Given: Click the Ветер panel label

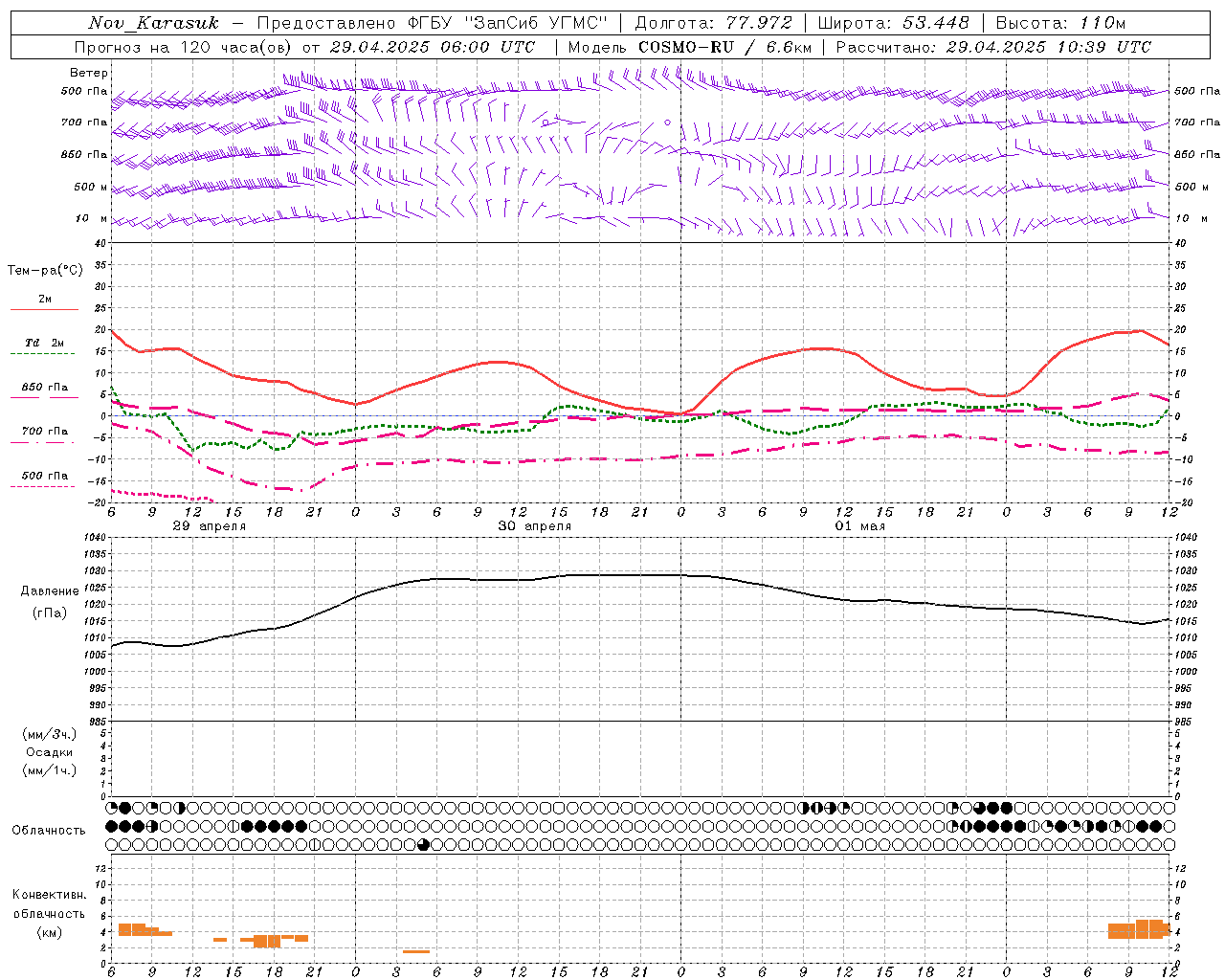Looking at the screenshot, I should pyautogui.click(x=88, y=73).
